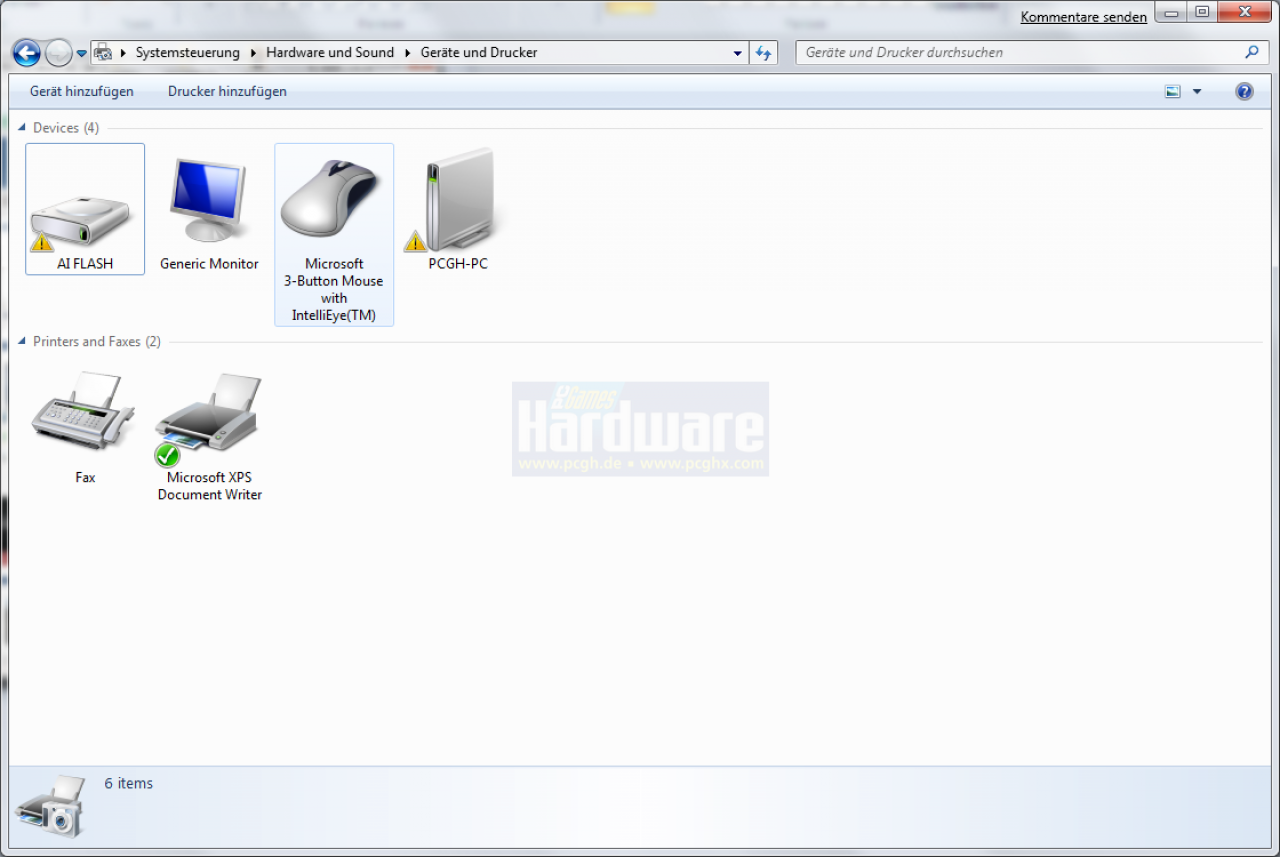Click the warning badge on PCGH-PC
This screenshot has width=1280, height=857.
(415, 241)
